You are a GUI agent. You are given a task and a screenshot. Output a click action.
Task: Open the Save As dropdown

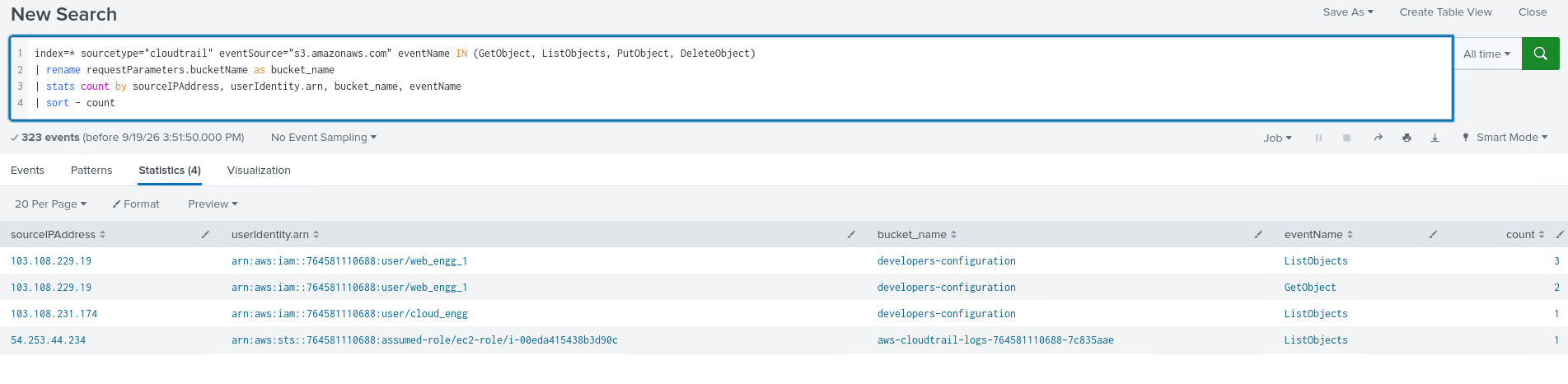(x=1348, y=12)
